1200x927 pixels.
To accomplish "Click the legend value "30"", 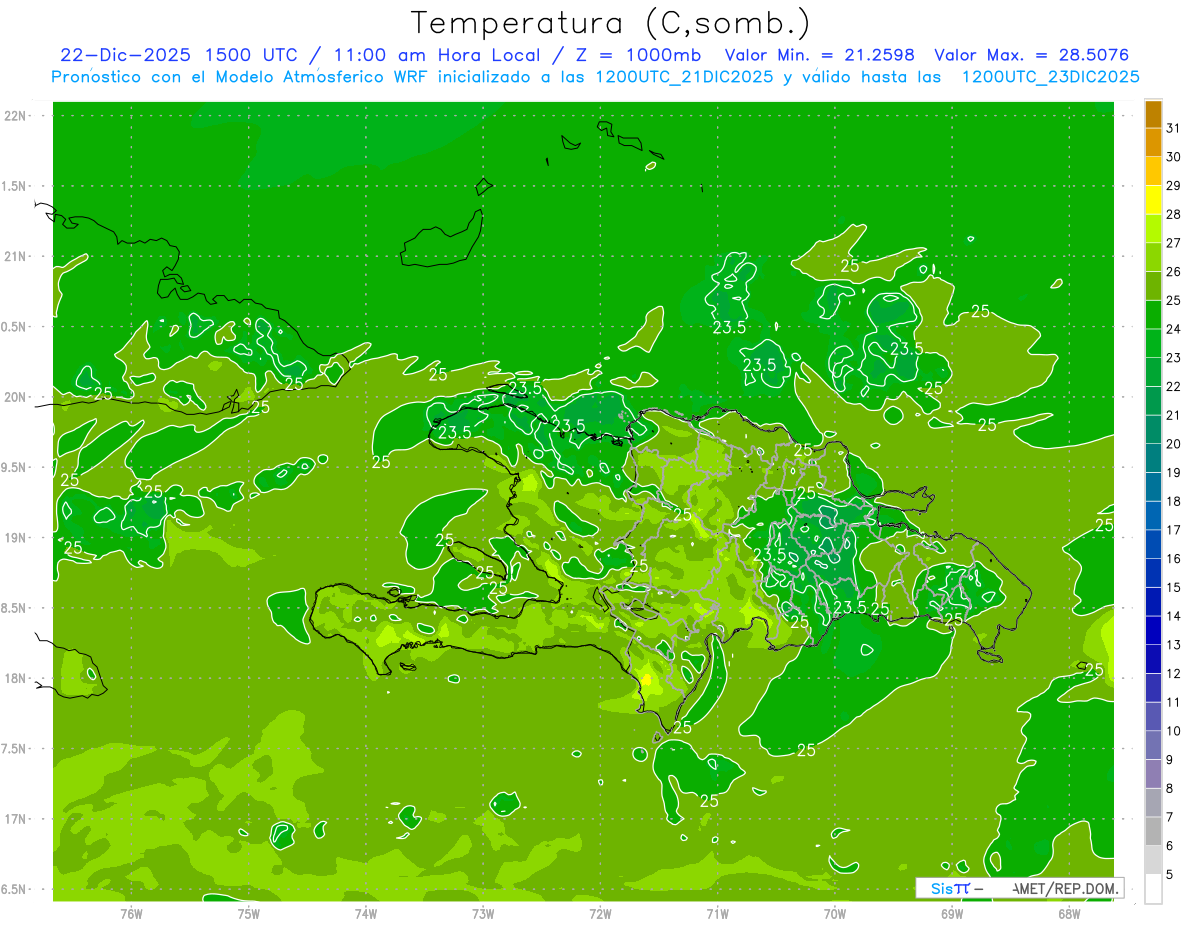I will pos(1173,157).
